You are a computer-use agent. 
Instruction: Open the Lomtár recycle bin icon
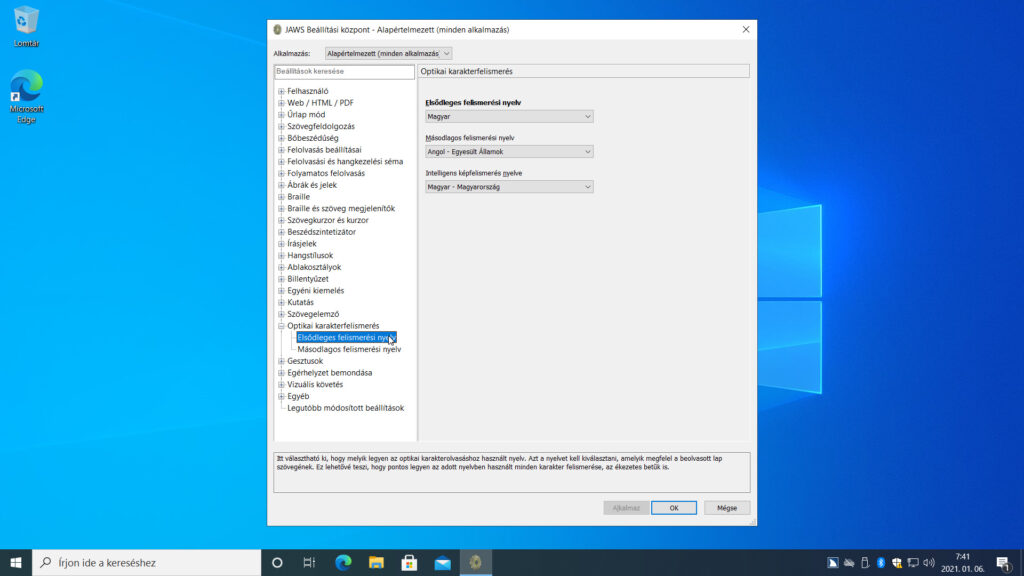(25, 27)
